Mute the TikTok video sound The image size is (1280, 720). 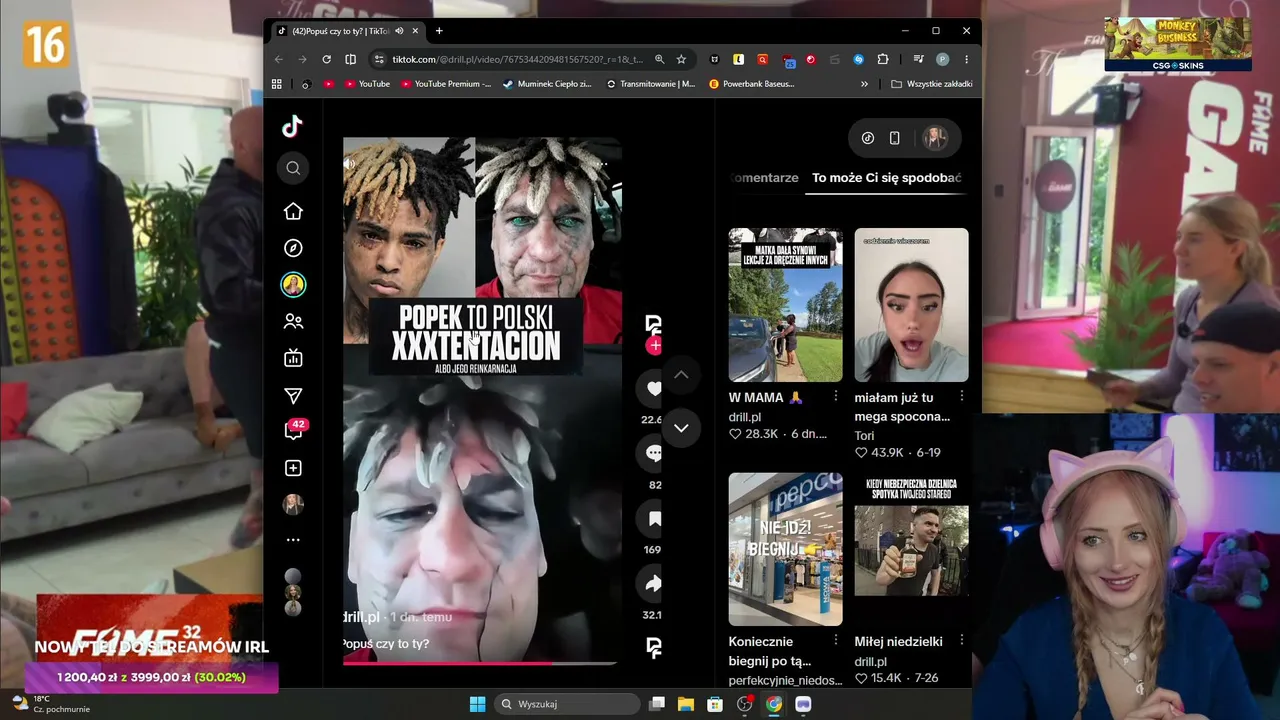coord(349,164)
